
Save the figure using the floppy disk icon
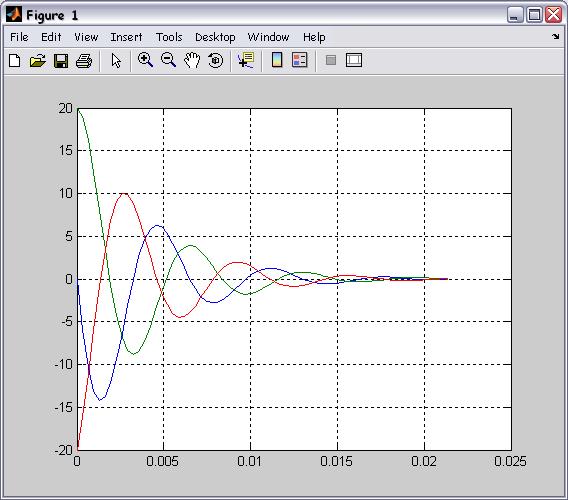coord(61,61)
